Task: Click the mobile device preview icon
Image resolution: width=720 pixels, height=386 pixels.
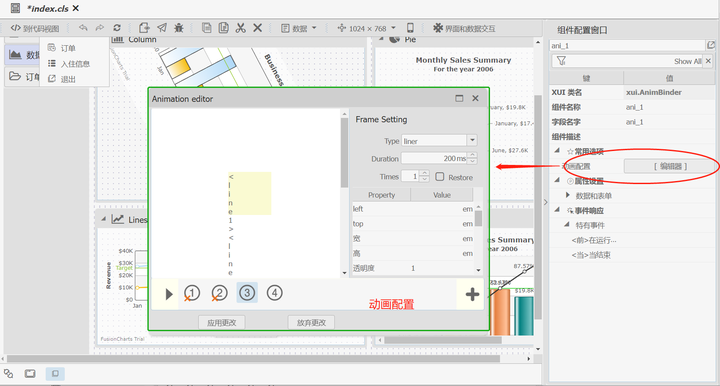Action: click(410, 28)
